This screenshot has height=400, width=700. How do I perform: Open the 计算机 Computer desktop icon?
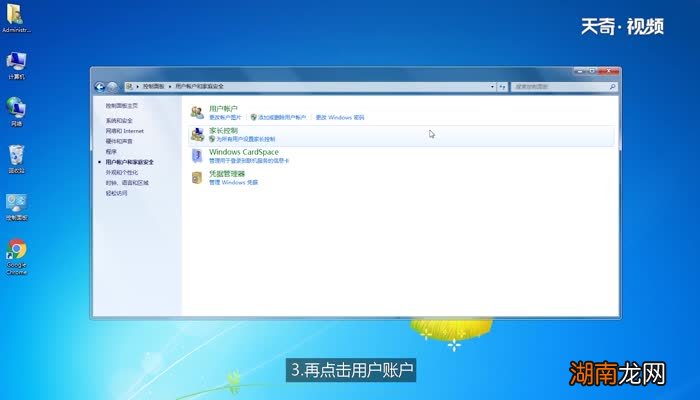(16, 66)
